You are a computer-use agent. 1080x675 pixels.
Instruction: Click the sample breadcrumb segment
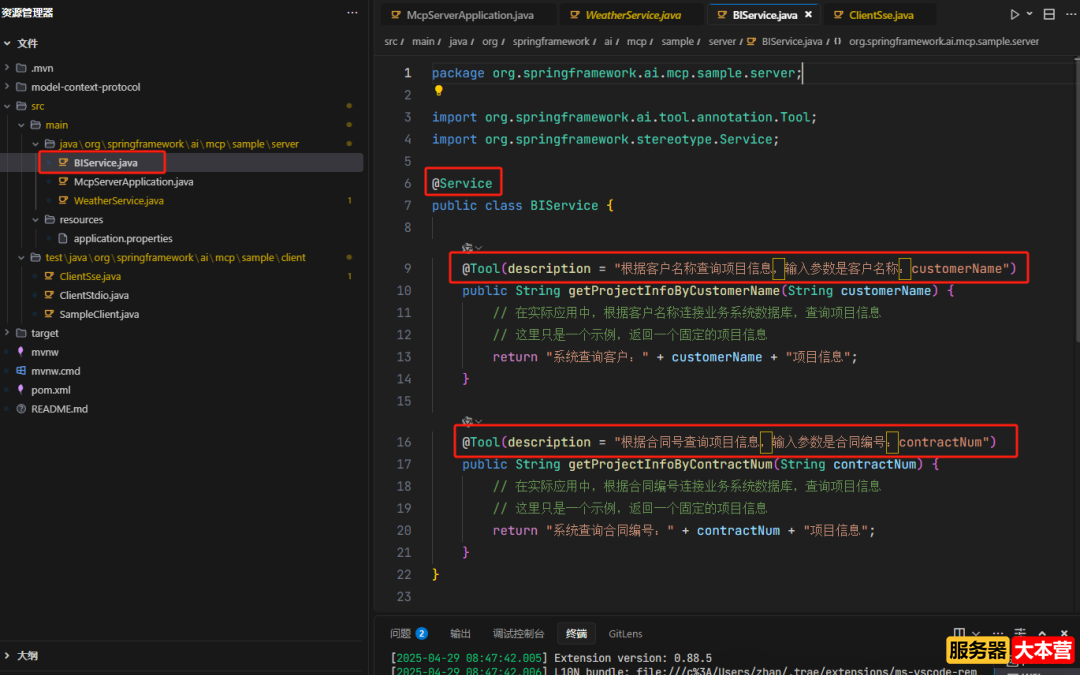pyautogui.click(x=677, y=41)
